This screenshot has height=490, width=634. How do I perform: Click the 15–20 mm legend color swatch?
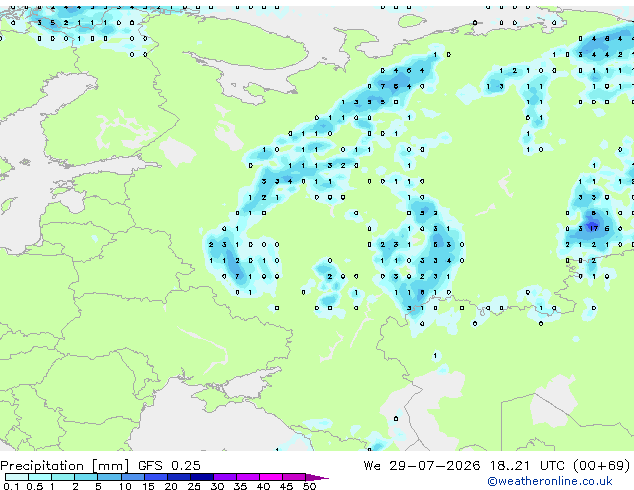155,477
